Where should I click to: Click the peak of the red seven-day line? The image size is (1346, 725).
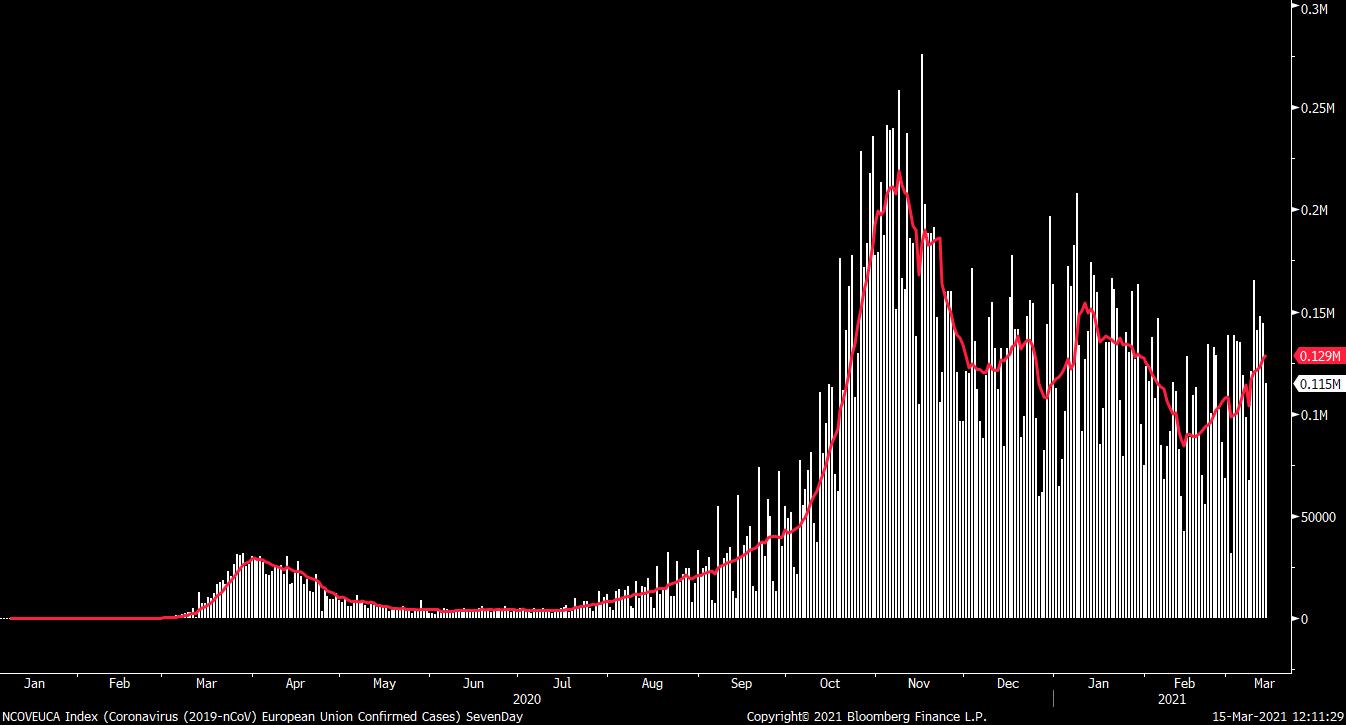(x=899, y=173)
